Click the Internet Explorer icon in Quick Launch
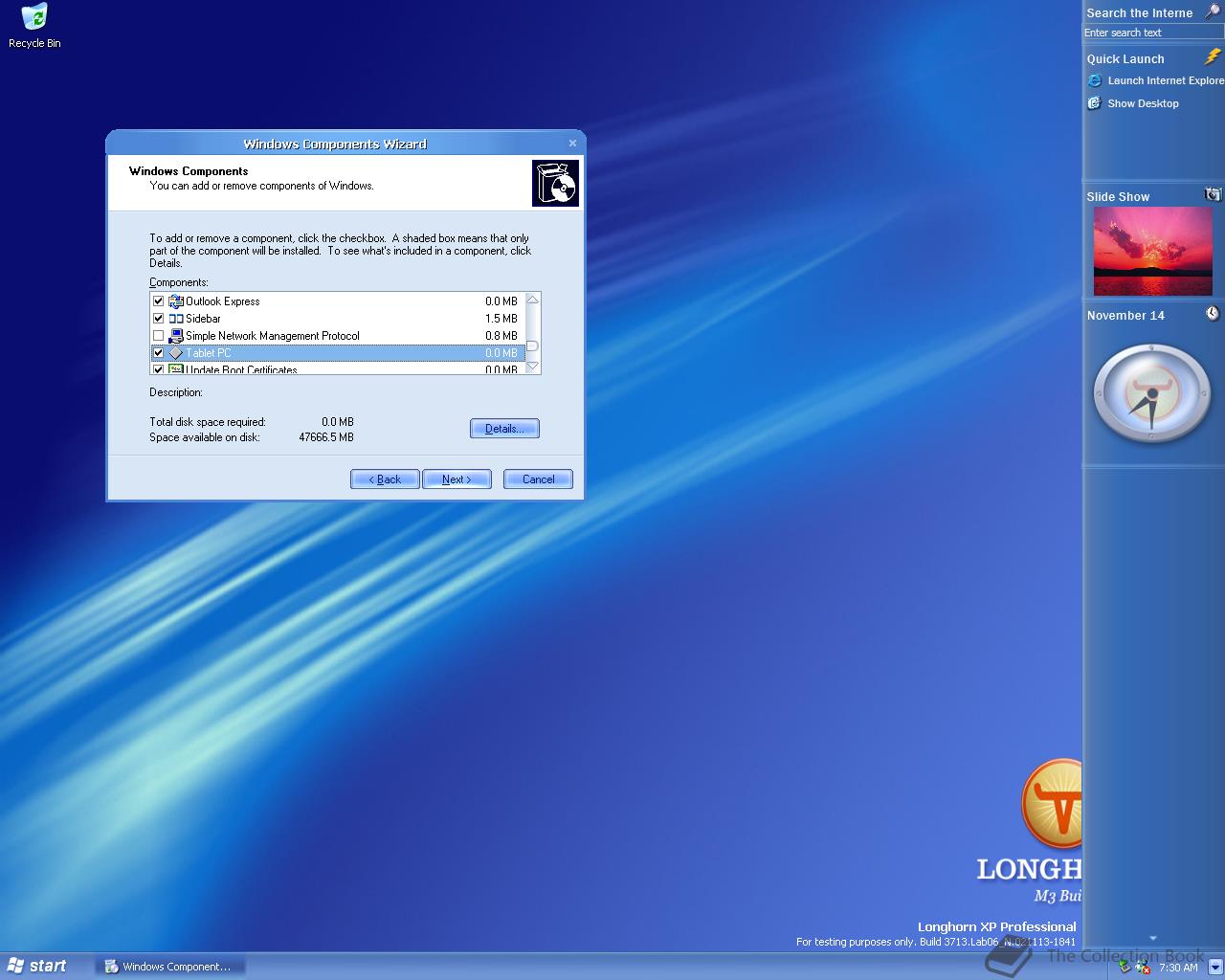This screenshot has height=980, width=1225. point(1095,80)
